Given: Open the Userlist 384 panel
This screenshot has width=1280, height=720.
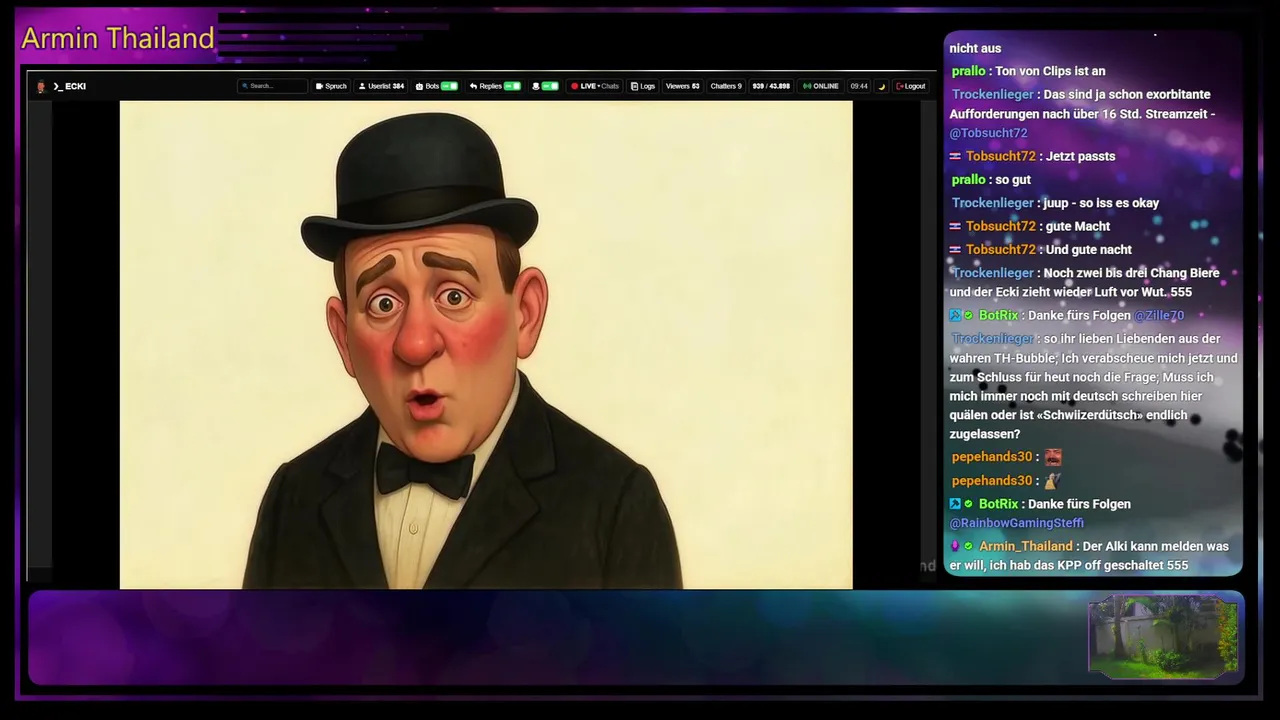Looking at the screenshot, I should [381, 86].
